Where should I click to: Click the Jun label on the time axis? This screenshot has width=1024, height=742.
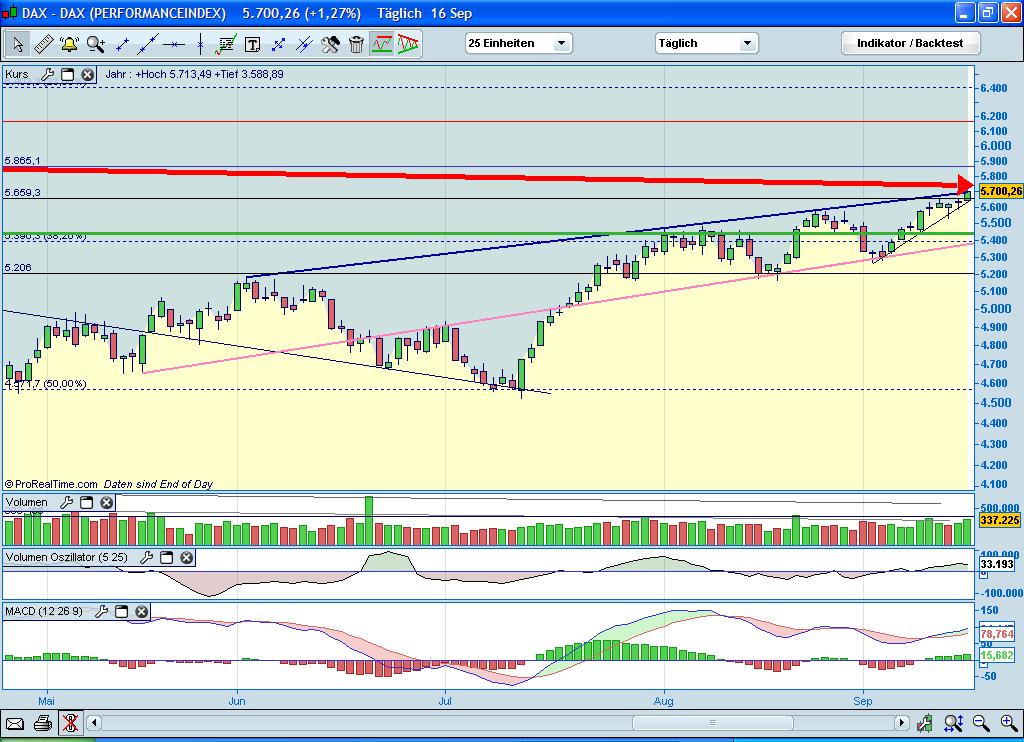[x=236, y=701]
